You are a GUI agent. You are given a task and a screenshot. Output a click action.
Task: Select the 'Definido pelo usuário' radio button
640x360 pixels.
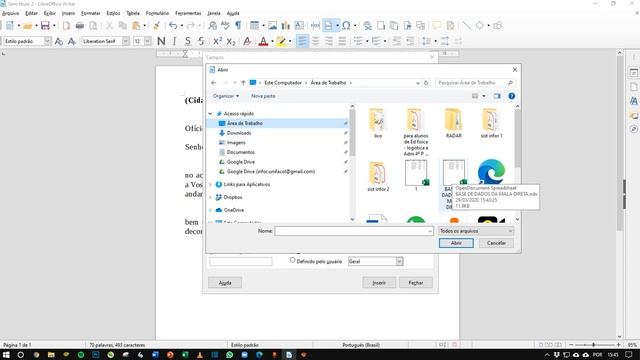[292, 260]
